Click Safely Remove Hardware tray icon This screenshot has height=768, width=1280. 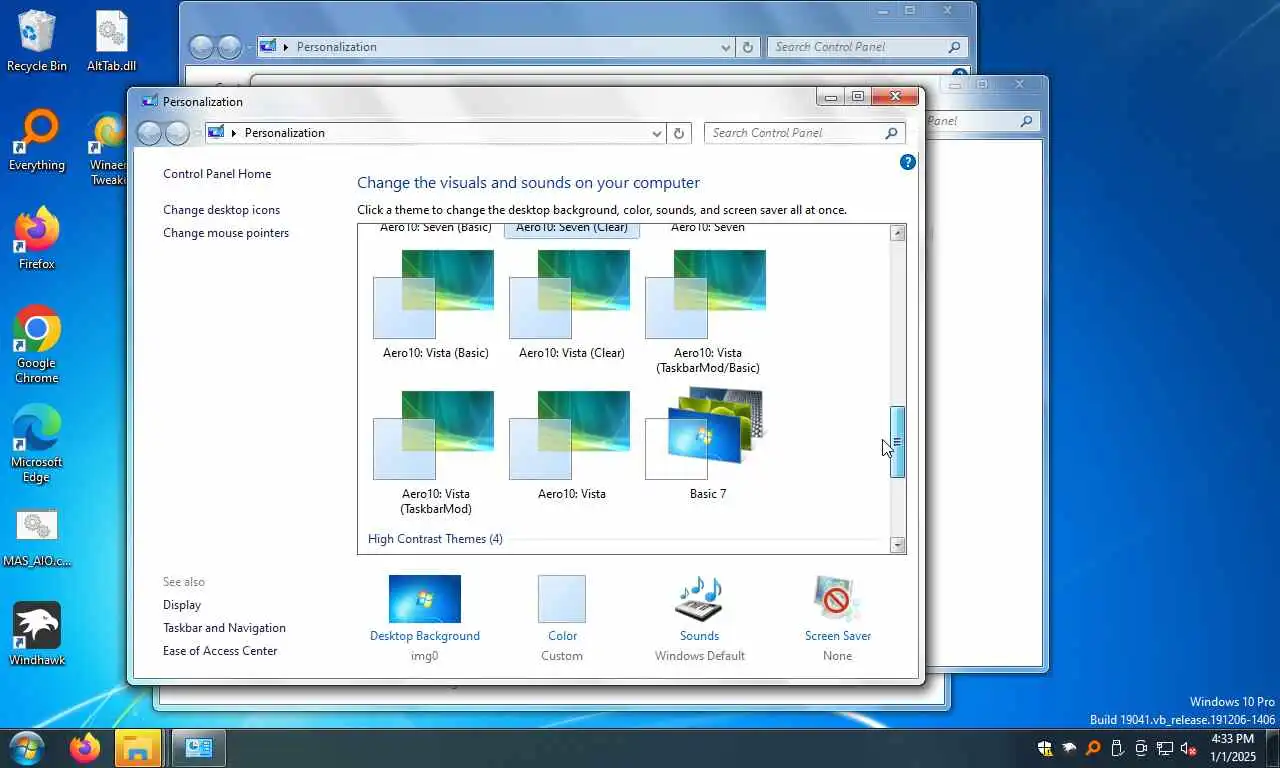(1117, 748)
